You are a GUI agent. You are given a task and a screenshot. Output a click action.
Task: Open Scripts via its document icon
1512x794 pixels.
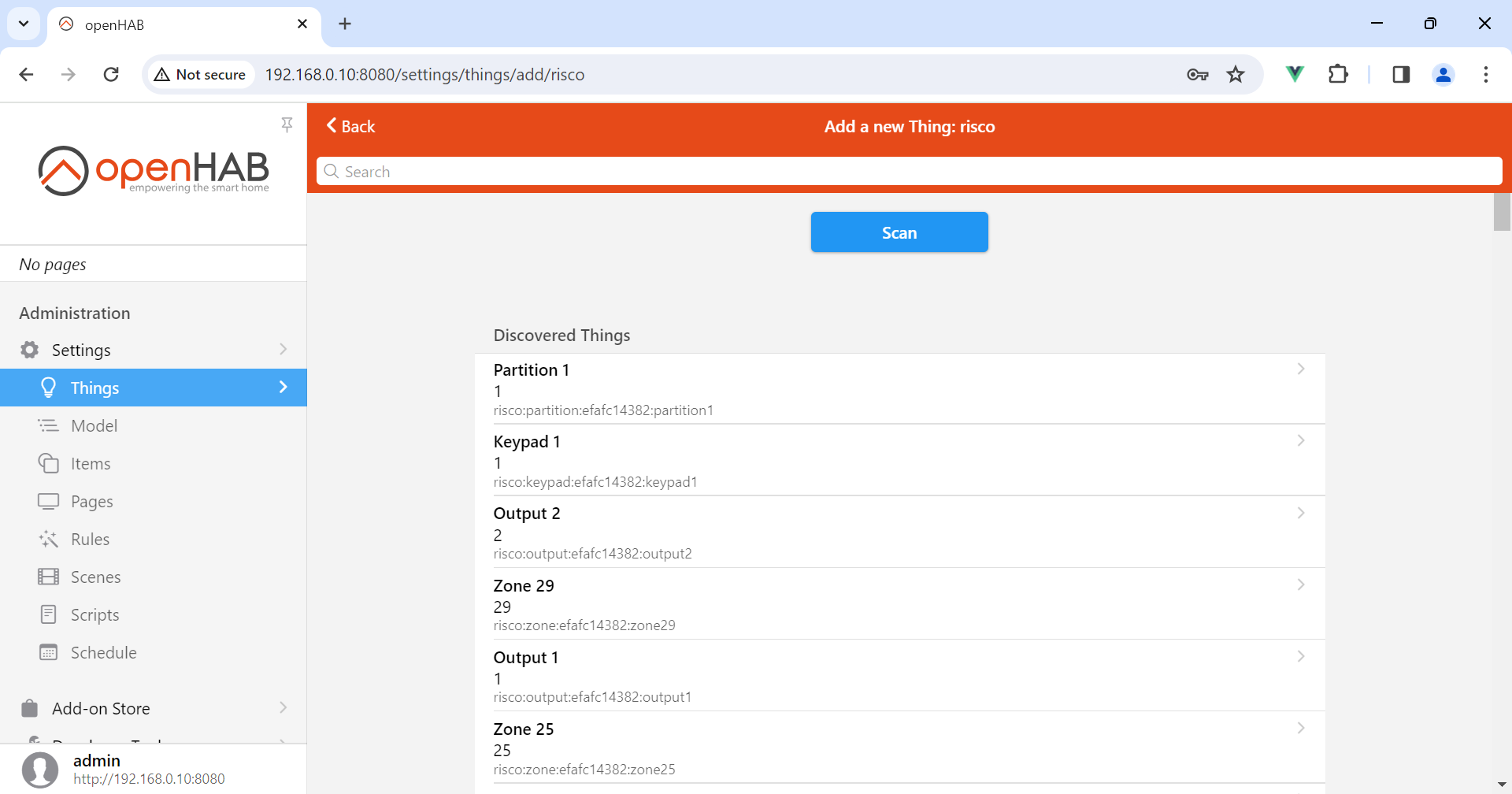(x=49, y=614)
